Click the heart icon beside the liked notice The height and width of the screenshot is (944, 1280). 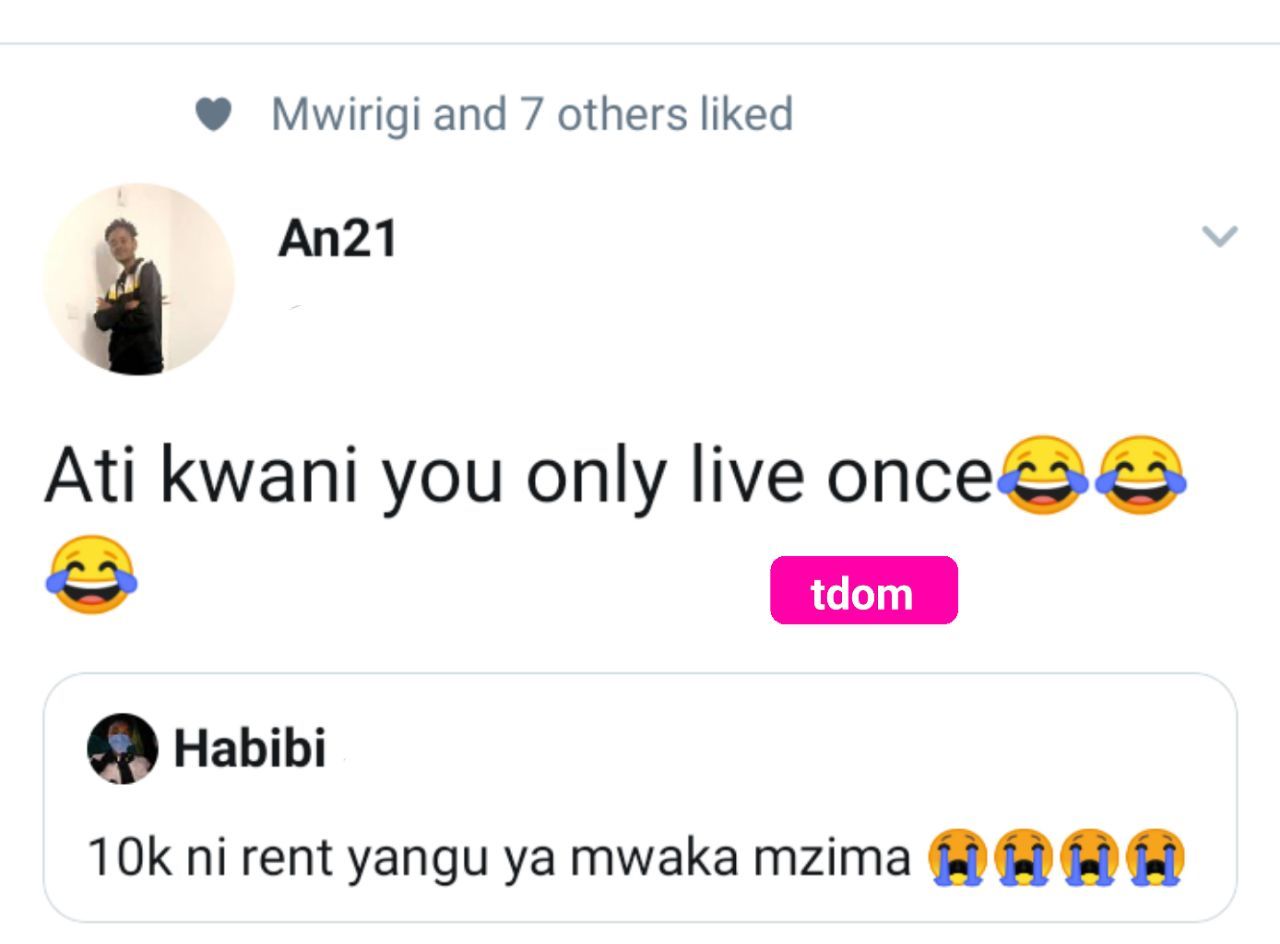tap(212, 115)
